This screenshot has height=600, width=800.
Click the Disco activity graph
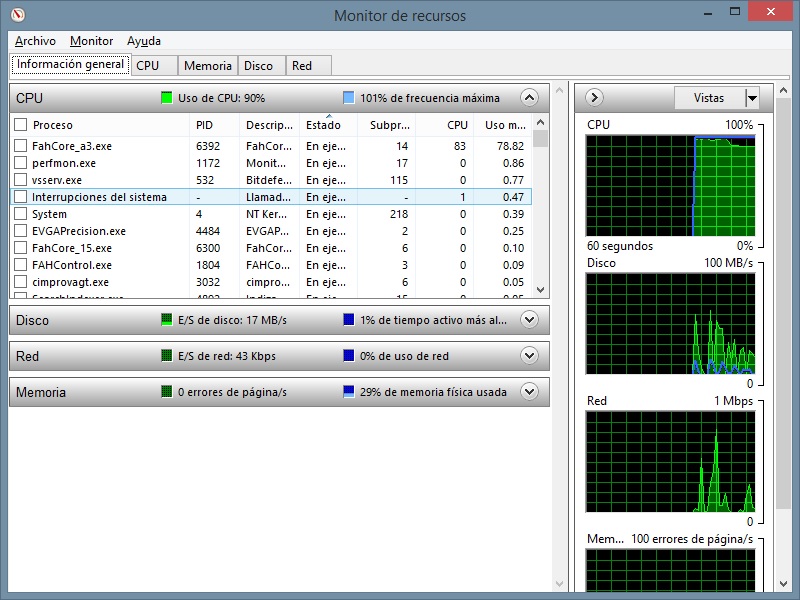tap(670, 323)
